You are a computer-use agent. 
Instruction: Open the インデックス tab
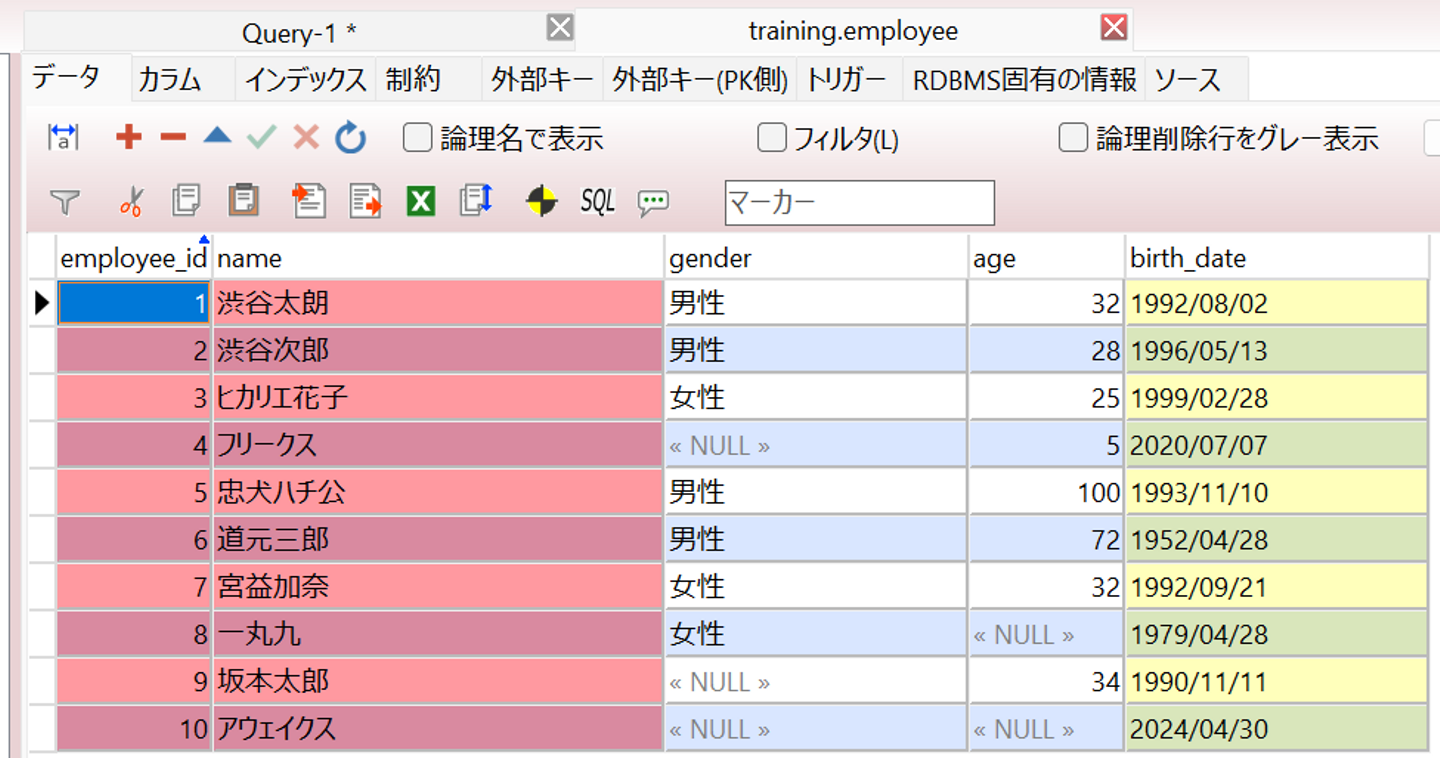pyautogui.click(x=305, y=80)
